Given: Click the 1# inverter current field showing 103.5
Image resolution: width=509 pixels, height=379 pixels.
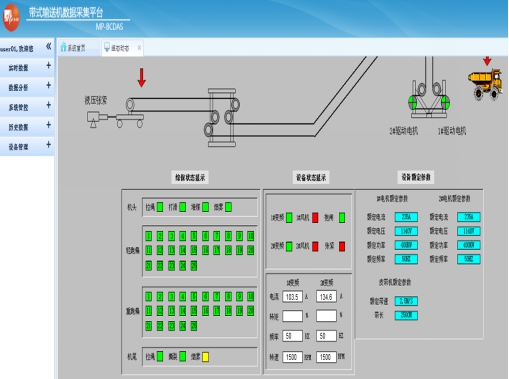Looking at the screenshot, I should point(292,297).
